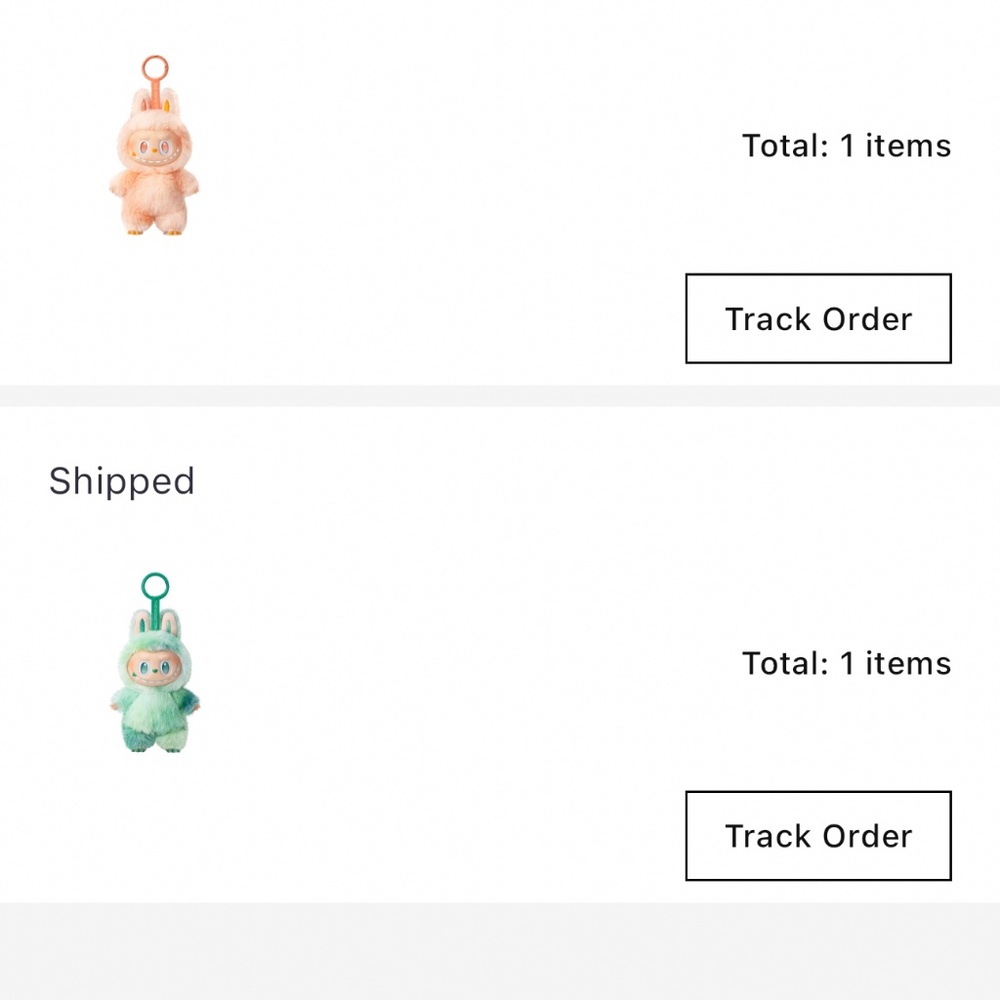Tap the gray area below the Shipped order
The width and height of the screenshot is (1000, 1000).
click(500, 951)
